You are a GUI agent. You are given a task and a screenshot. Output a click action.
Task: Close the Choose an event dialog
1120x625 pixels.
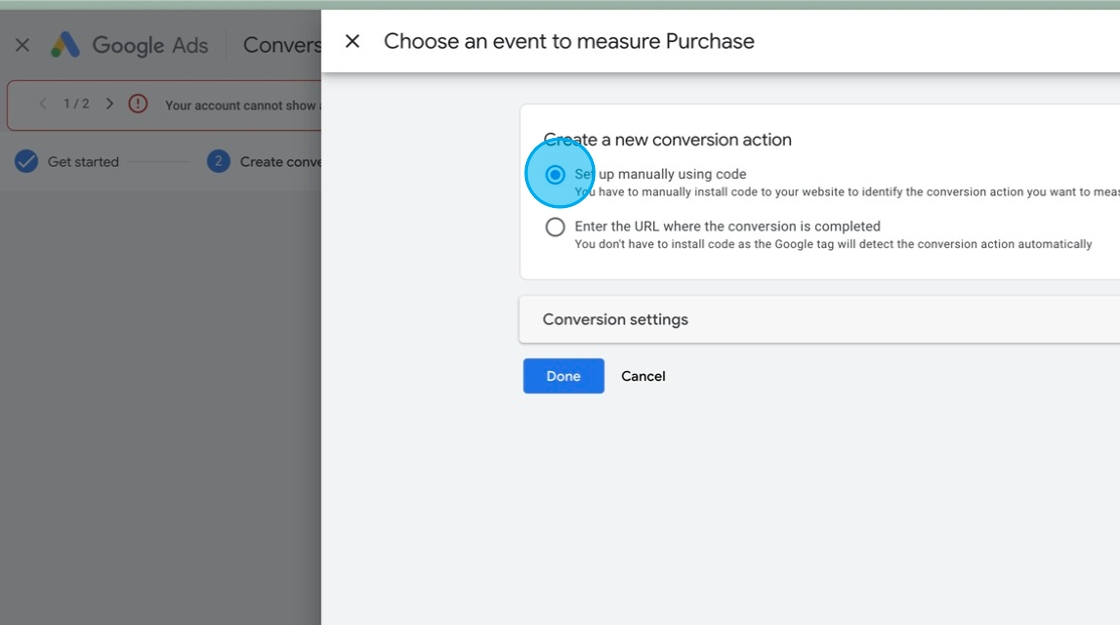[352, 41]
